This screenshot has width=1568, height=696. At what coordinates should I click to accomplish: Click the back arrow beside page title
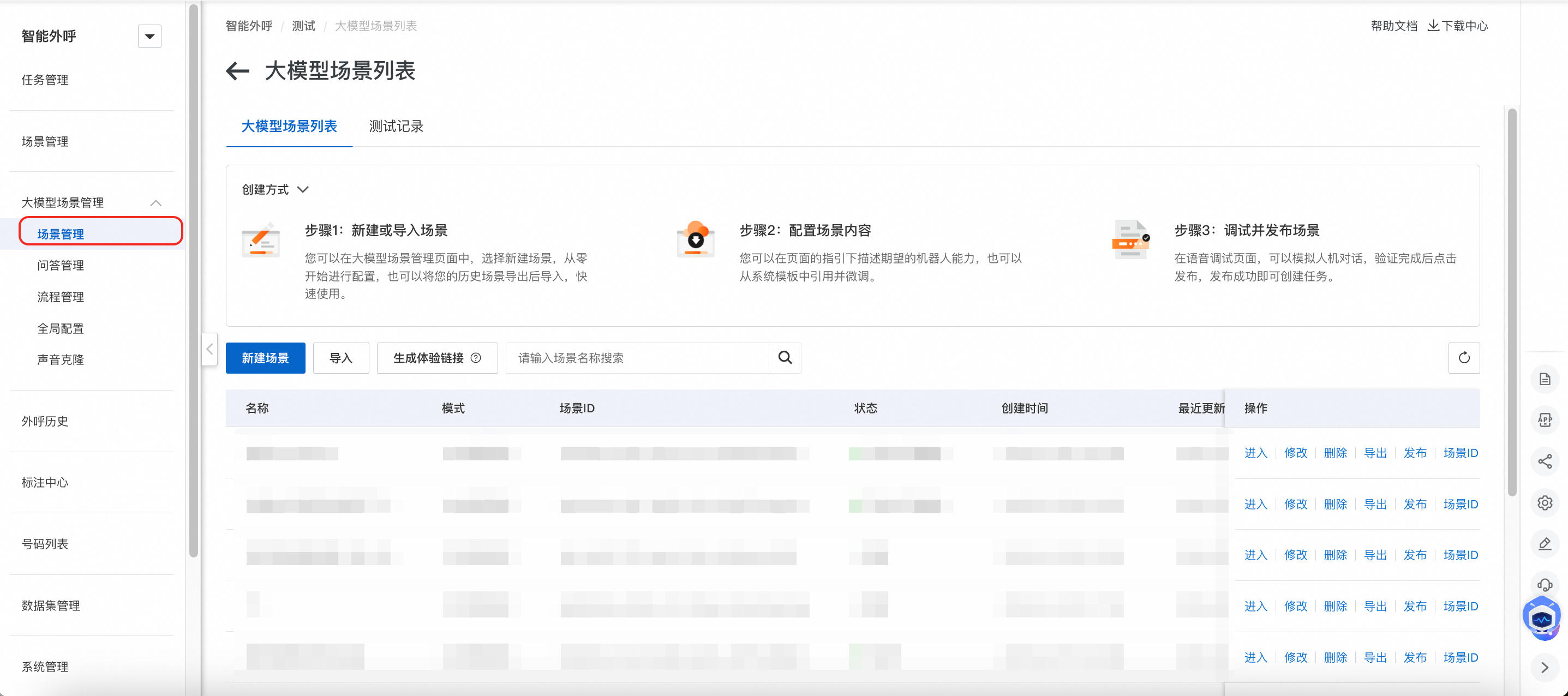pos(237,71)
